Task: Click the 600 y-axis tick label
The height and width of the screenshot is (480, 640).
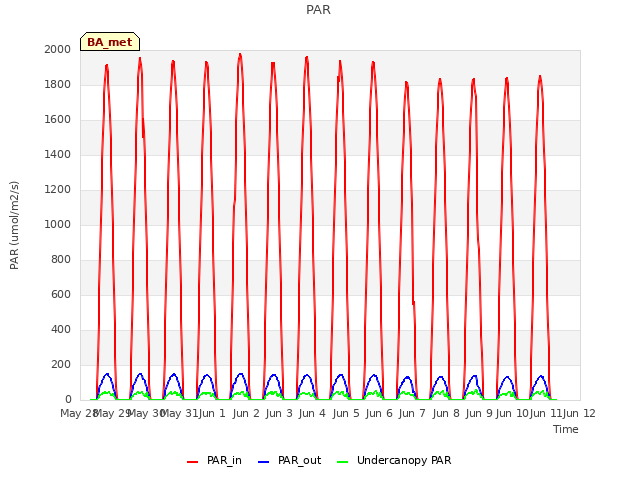Action: point(61,294)
